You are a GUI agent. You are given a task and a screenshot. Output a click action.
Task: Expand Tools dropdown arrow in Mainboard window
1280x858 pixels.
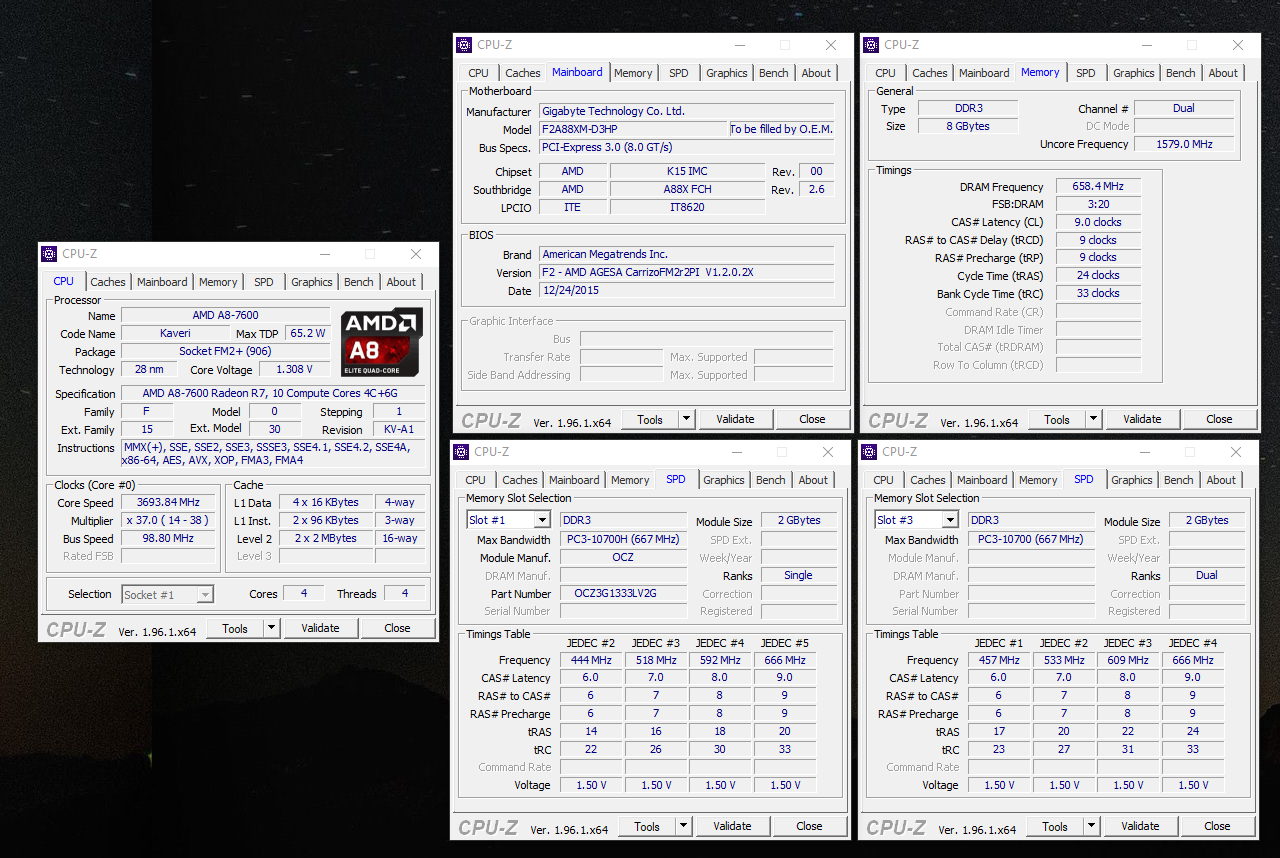point(687,419)
